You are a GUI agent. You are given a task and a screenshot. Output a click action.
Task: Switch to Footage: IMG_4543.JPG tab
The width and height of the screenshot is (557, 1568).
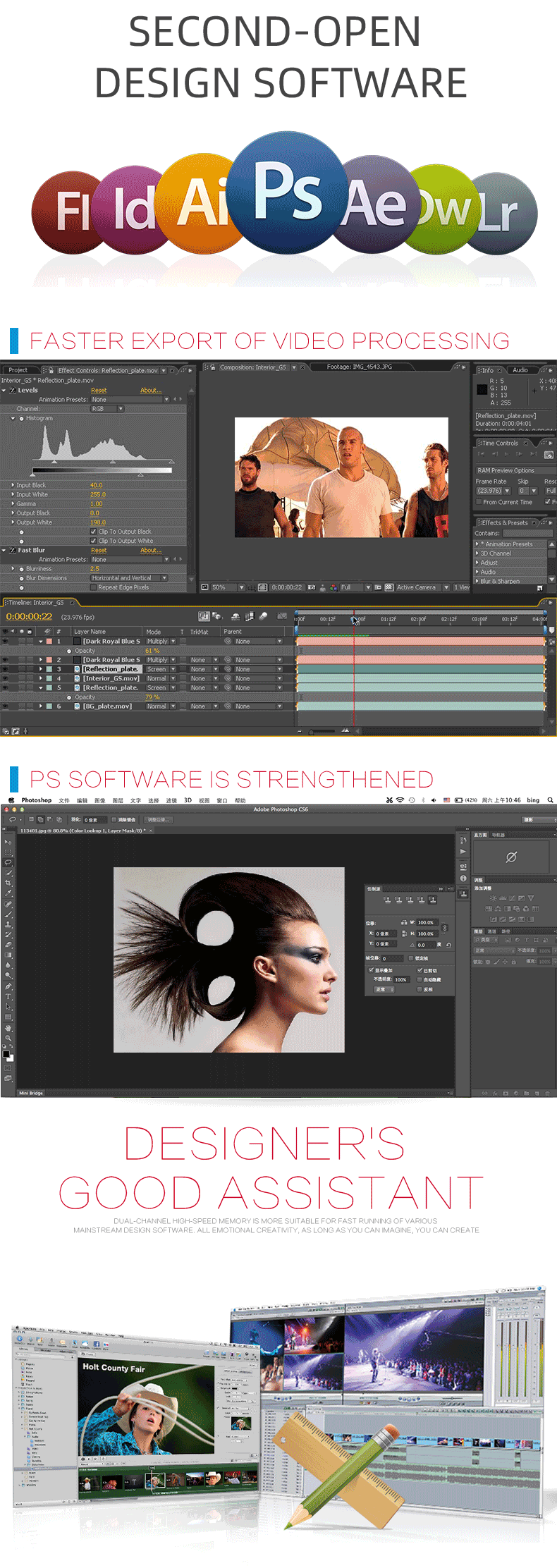[x=359, y=367]
